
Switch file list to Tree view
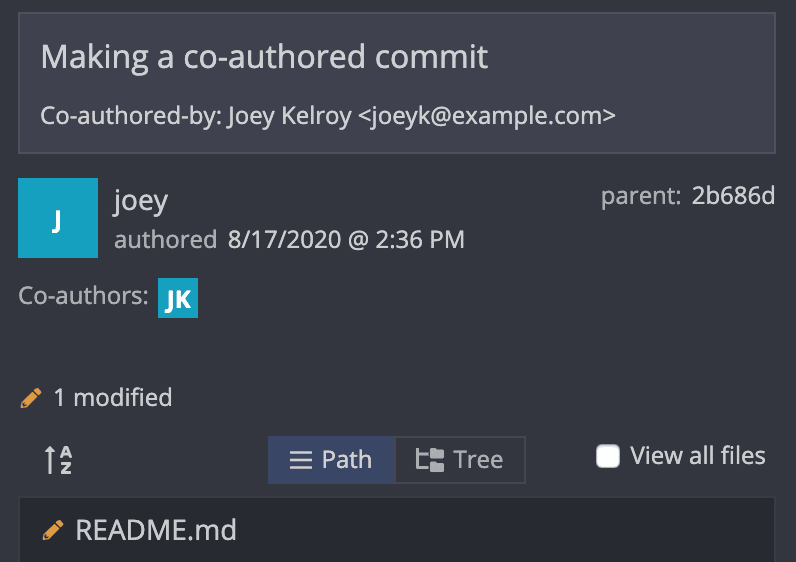pyautogui.click(x=460, y=460)
